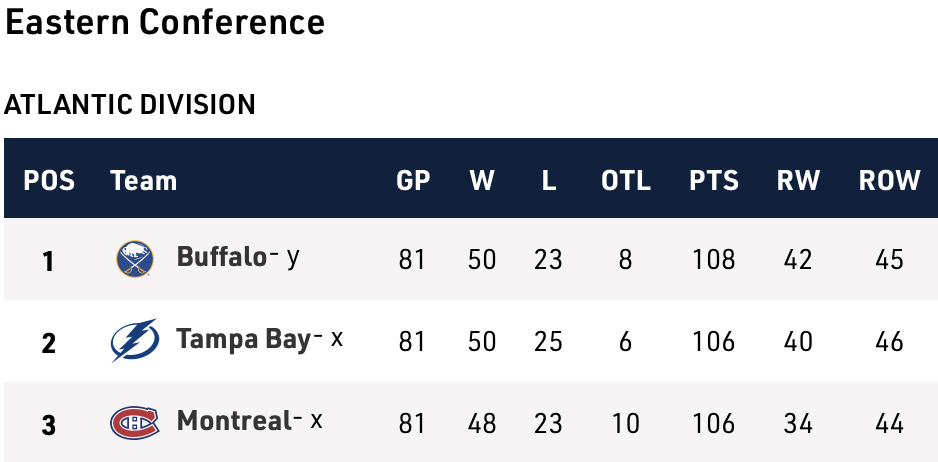Click Montreal's overtime losses value of 10
This screenshot has height=462, width=938.
pos(626,424)
